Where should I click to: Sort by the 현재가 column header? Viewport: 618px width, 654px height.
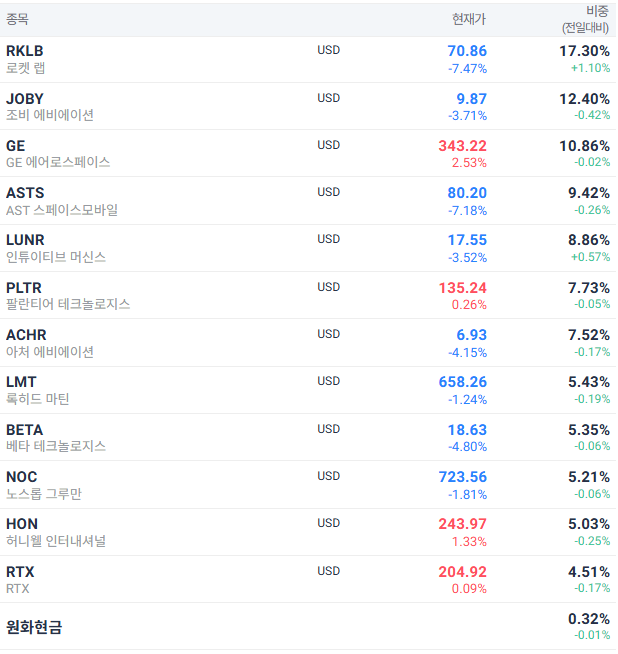pyautogui.click(x=468, y=19)
